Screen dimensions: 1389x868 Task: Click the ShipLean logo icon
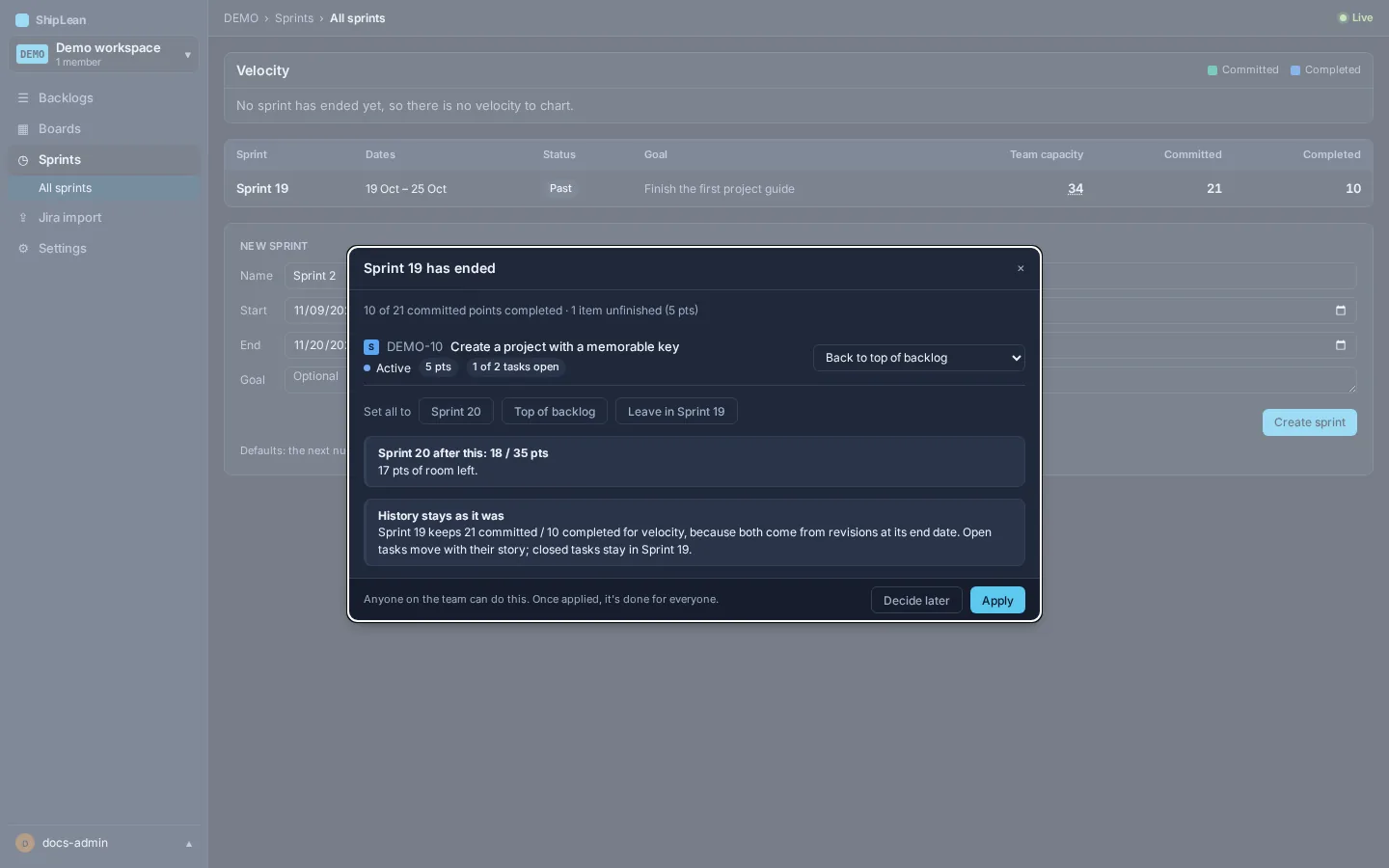tap(22, 20)
